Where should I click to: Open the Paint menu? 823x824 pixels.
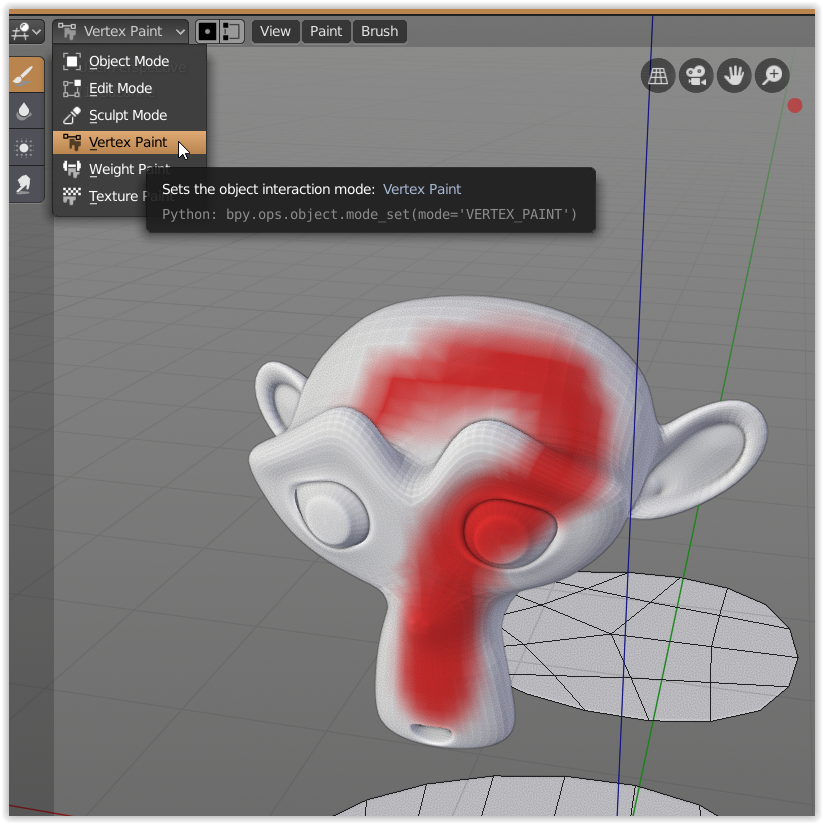[x=326, y=32]
